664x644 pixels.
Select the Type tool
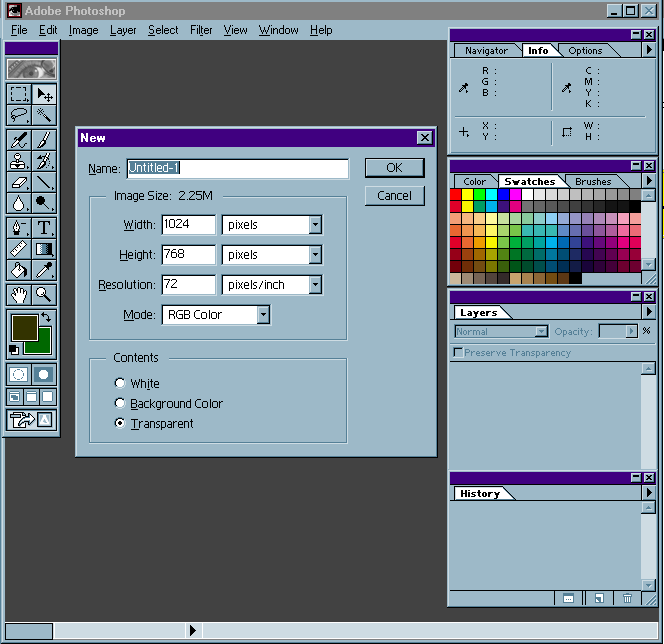coord(44,228)
